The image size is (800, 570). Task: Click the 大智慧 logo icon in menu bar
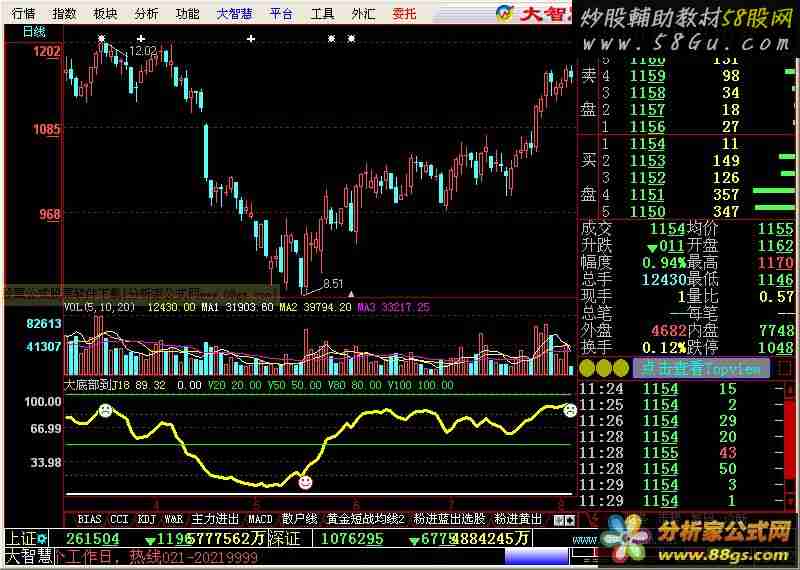[x=505, y=14]
